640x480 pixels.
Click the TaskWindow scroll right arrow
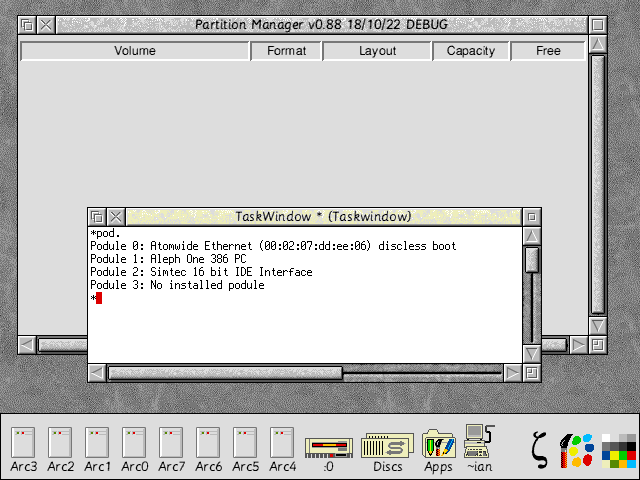click(x=512, y=373)
